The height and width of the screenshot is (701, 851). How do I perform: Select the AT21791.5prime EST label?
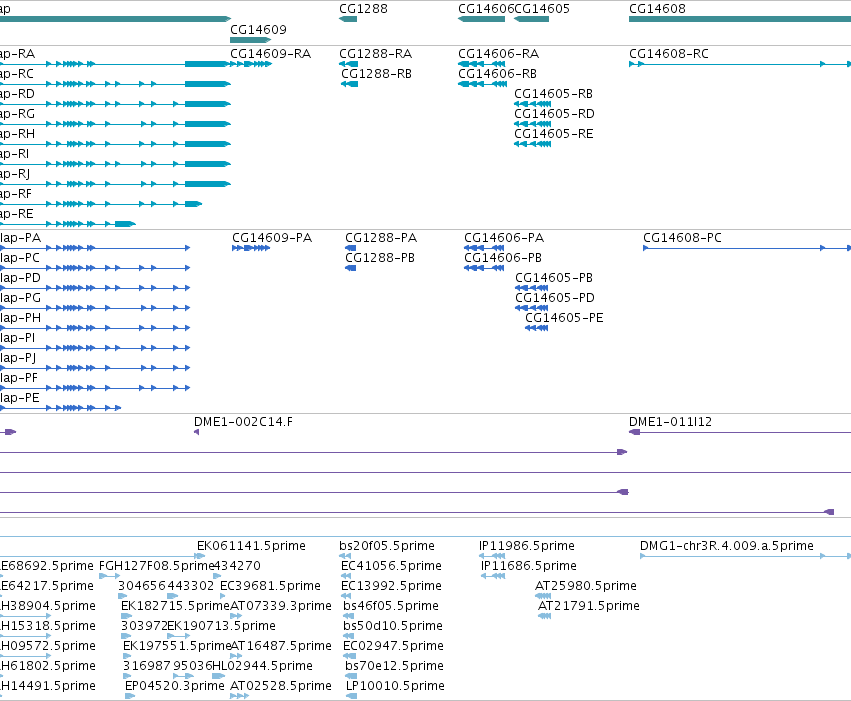(589, 606)
